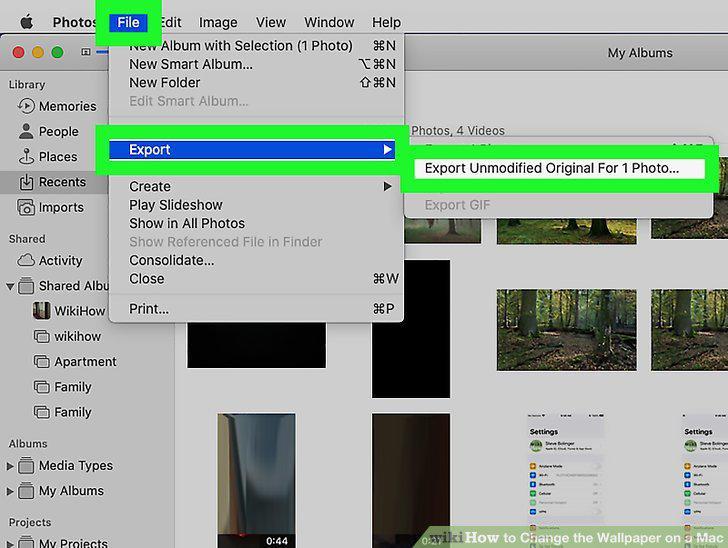Open the Image menu
The height and width of the screenshot is (548, 728).
[218, 22]
